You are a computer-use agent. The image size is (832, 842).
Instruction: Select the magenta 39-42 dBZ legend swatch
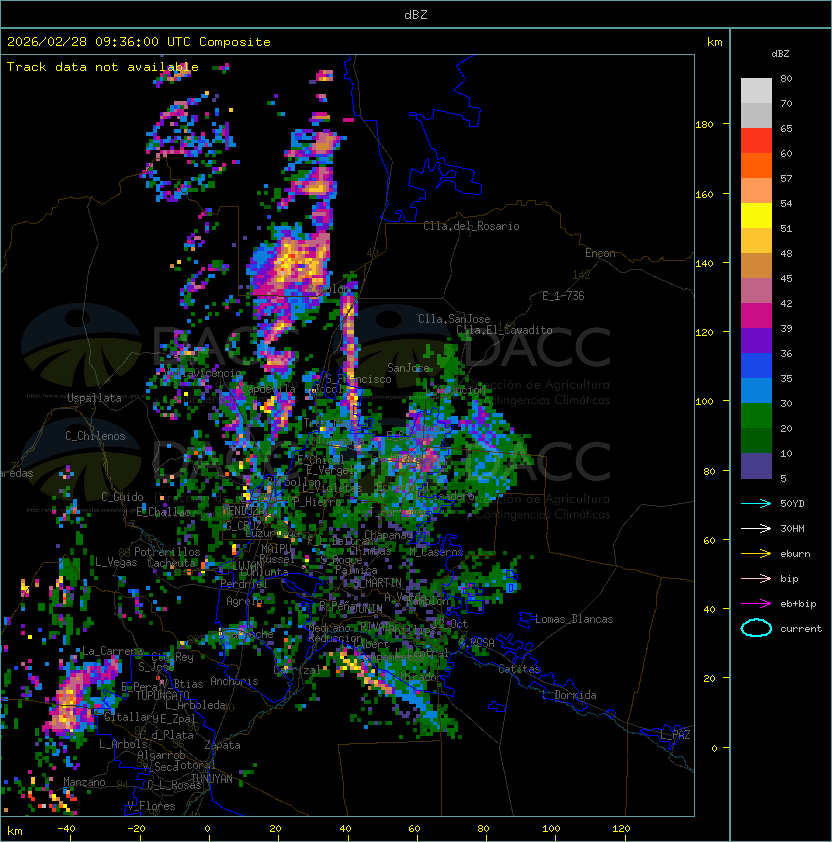(756, 316)
